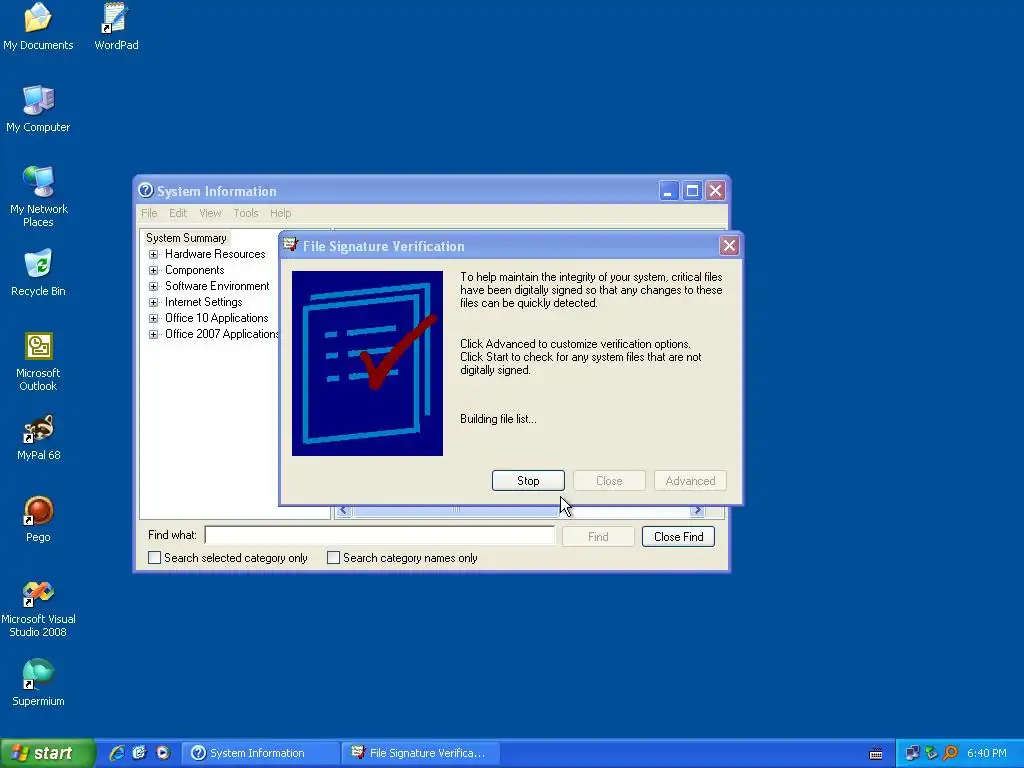
Task: Click the 6:40 PM taskbar clock
Action: 987,753
